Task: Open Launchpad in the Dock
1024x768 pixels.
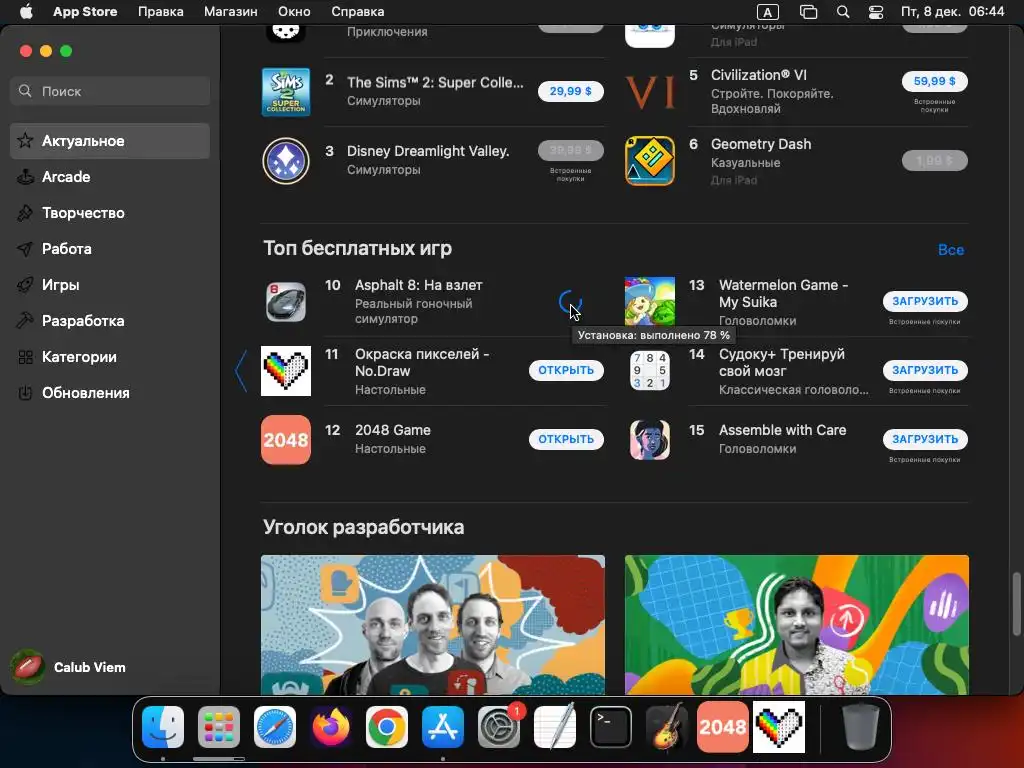Action: pos(219,727)
